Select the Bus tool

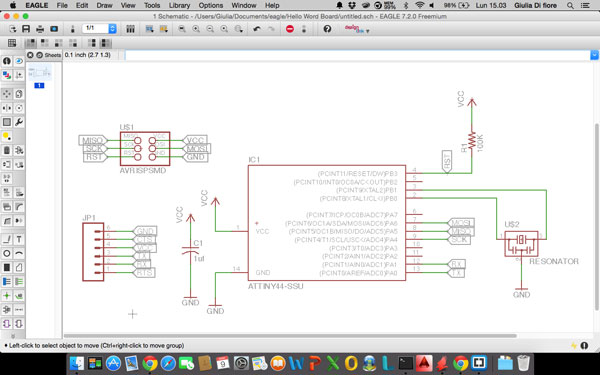[7, 282]
